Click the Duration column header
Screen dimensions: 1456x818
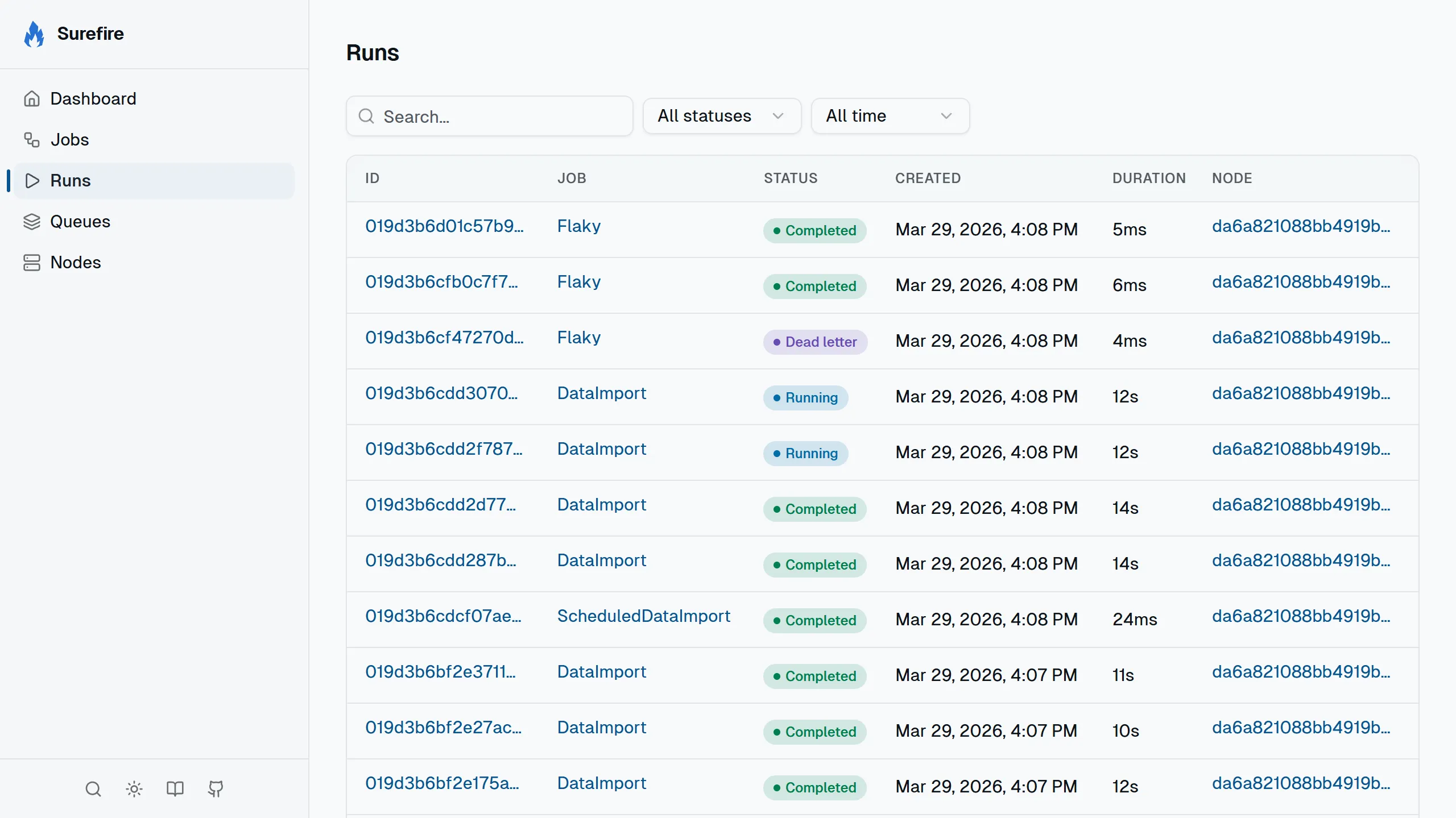coord(1149,178)
